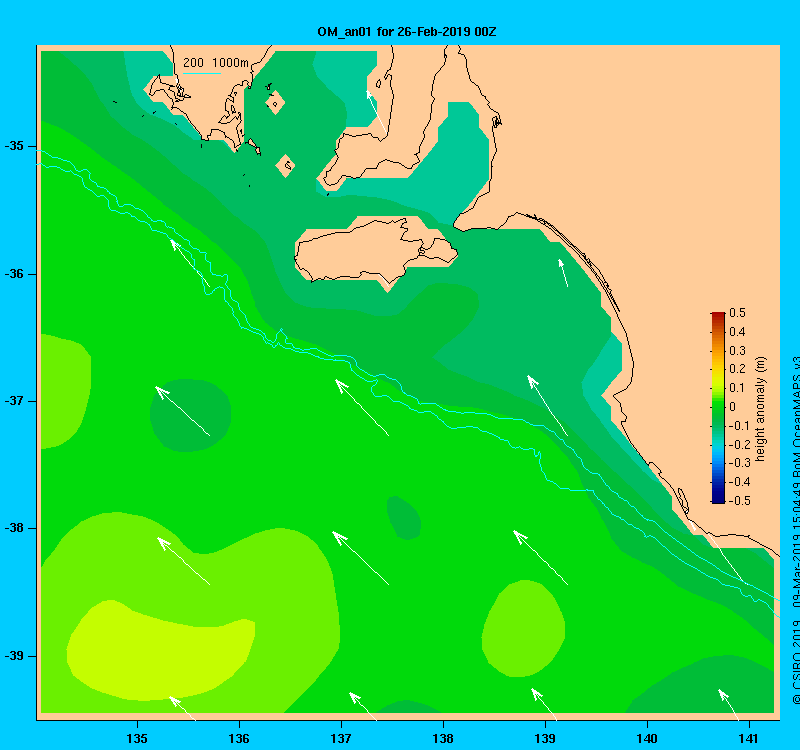Click the circular dark green eddy near 135.5, -37

[x=190, y=415]
